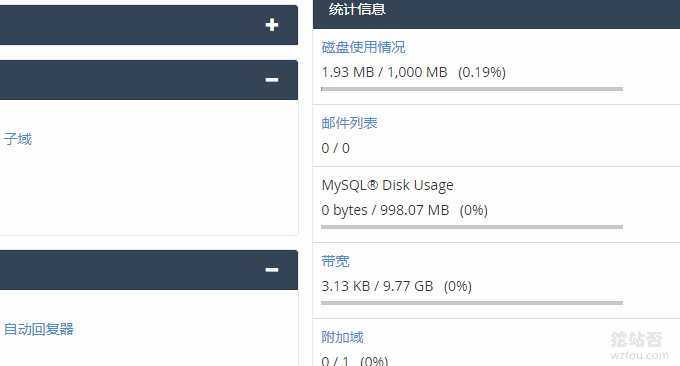
Task: Open the 自动回复器 autoresponders link
Action: pyautogui.click(x=39, y=329)
